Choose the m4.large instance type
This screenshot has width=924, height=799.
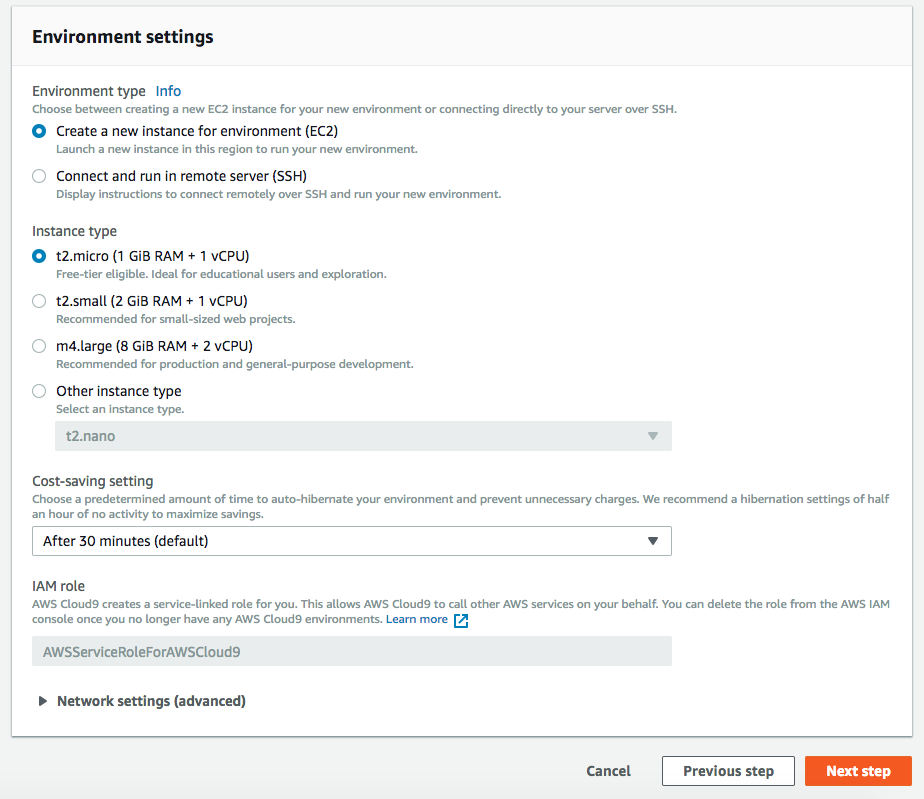[x=39, y=346]
